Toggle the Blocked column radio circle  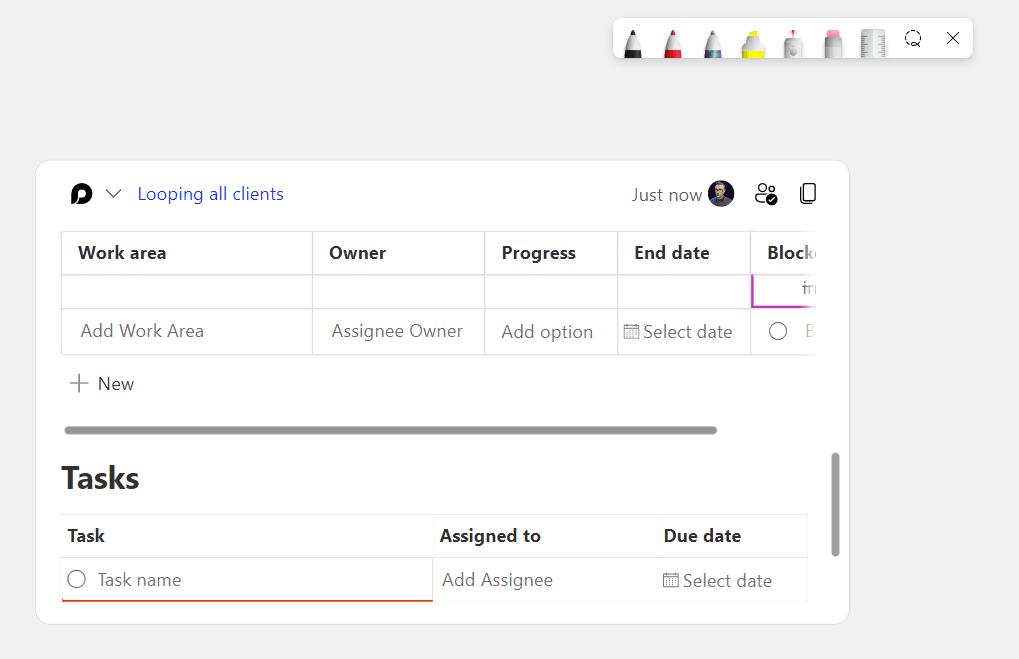[778, 331]
